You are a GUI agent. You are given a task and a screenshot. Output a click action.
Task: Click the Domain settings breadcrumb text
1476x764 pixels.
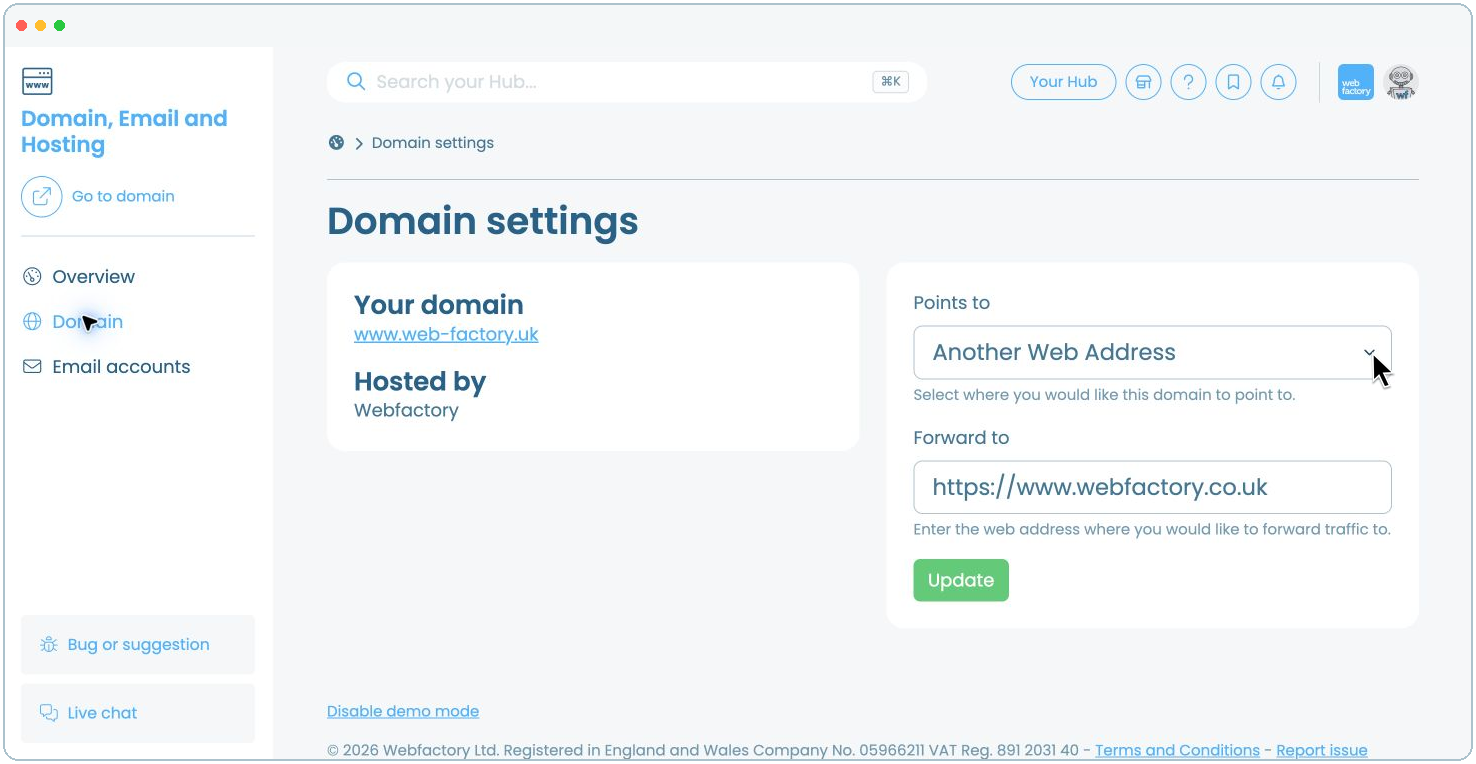433,143
